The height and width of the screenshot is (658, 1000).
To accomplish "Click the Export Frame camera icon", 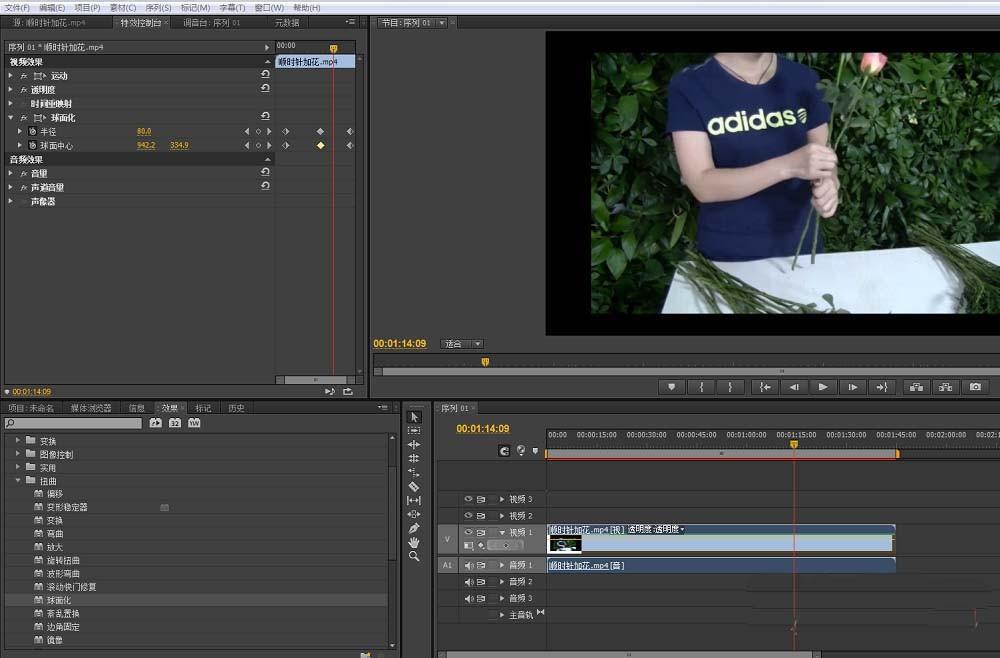I will pyautogui.click(x=975, y=387).
